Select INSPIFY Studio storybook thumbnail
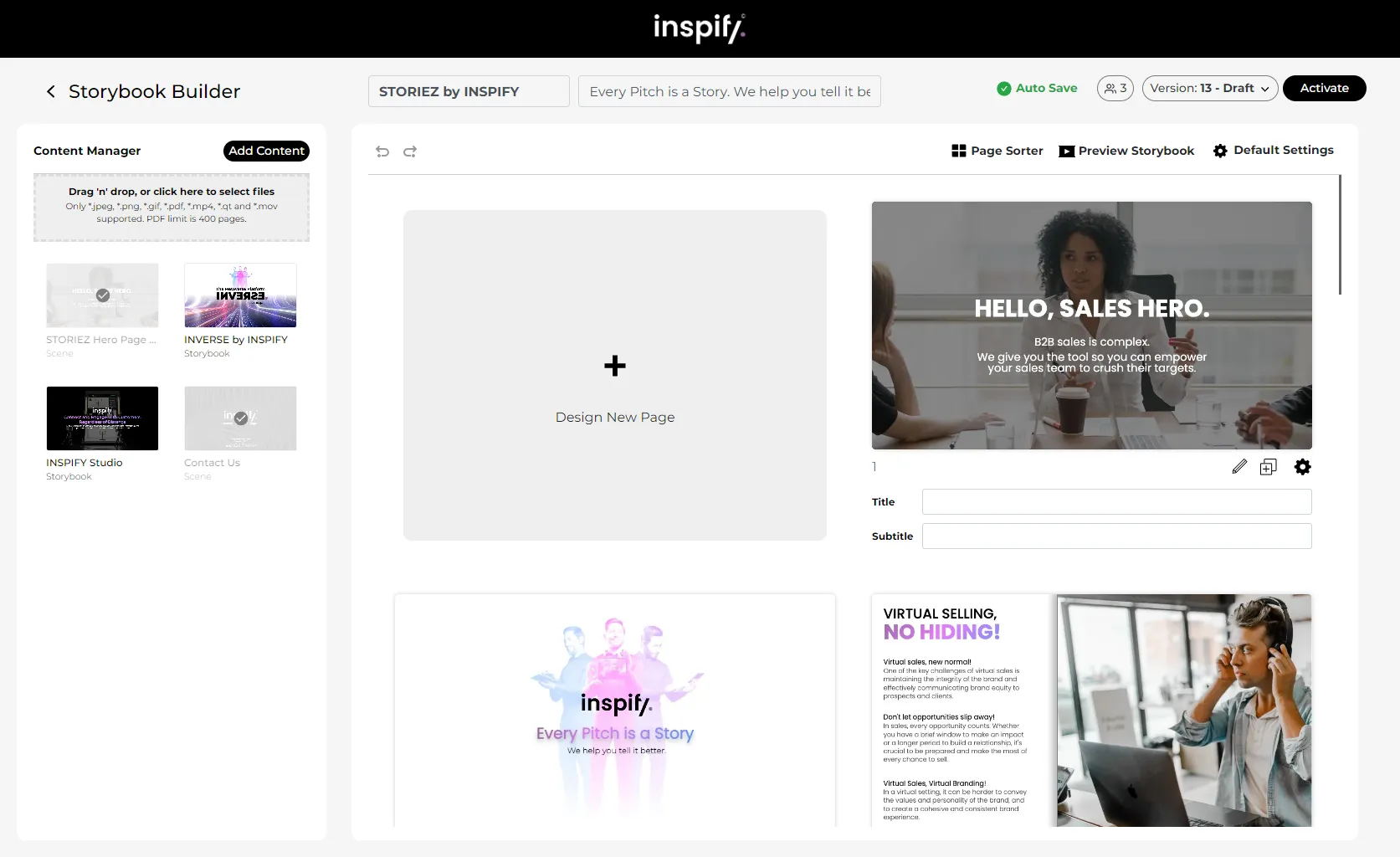Viewport: 1400px width, 857px height. [102, 418]
